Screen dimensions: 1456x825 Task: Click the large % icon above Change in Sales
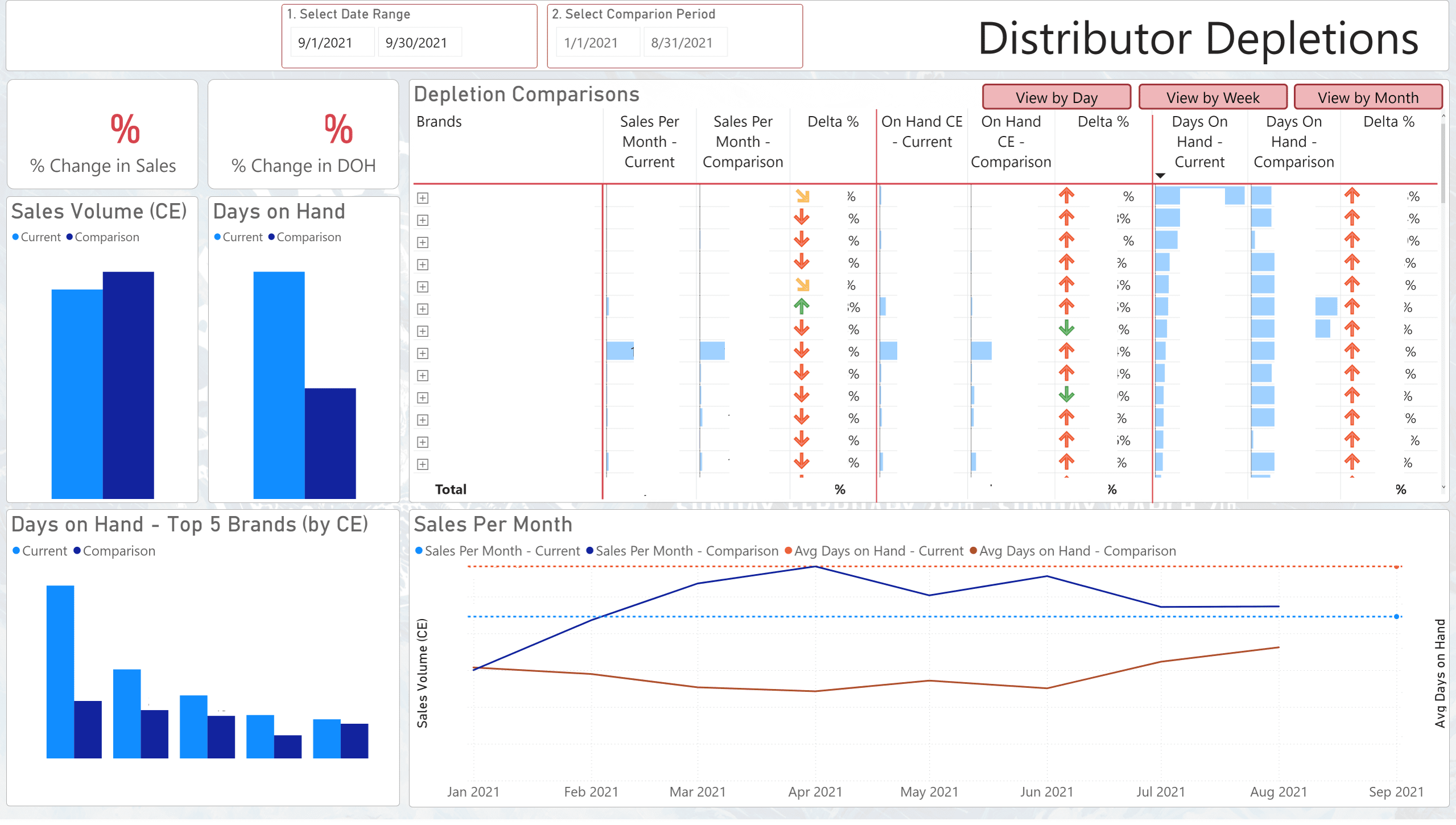coord(125,129)
